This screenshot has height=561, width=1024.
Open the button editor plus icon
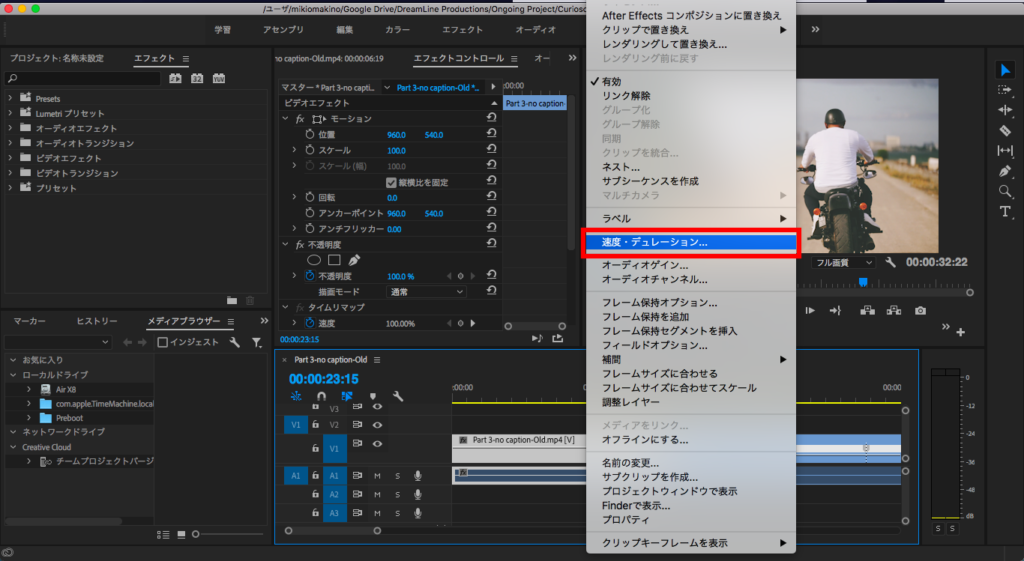[961, 332]
